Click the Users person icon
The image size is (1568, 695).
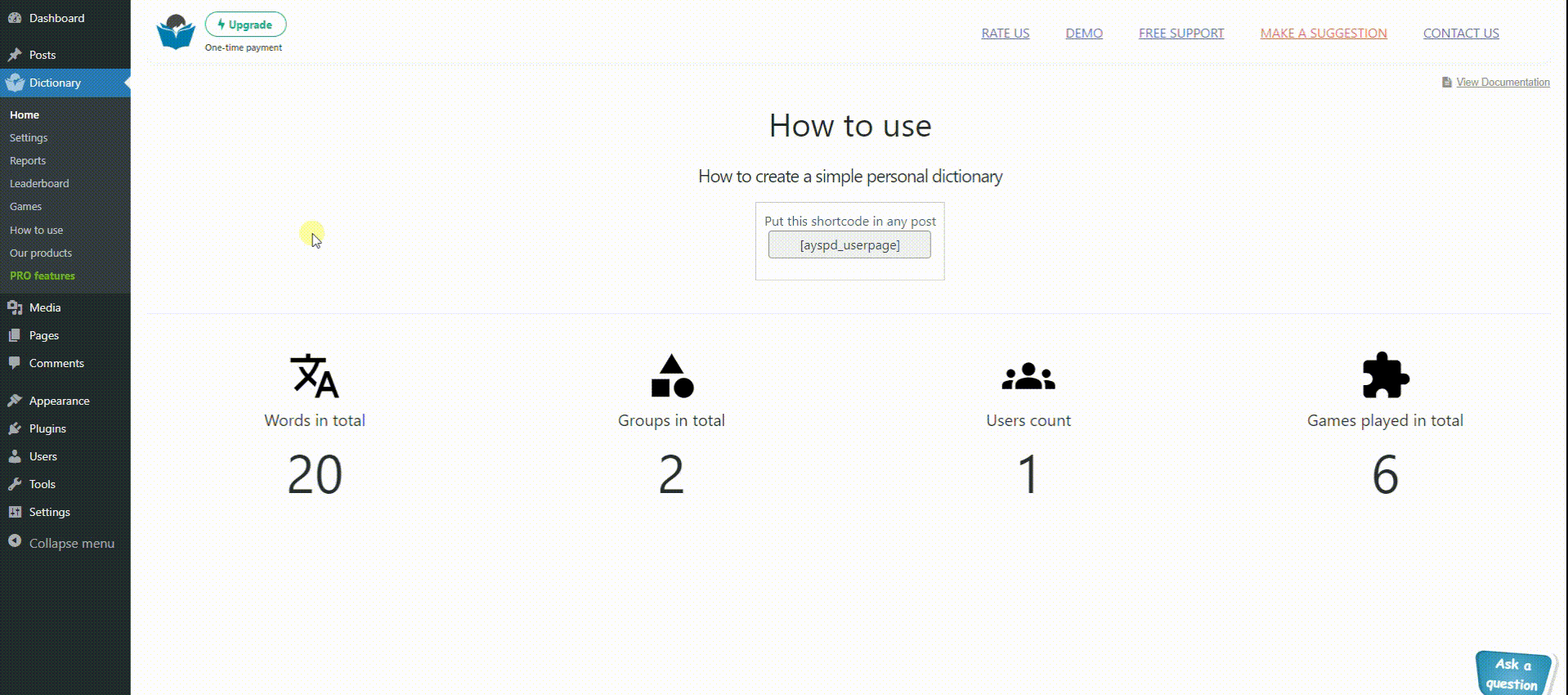(15, 456)
